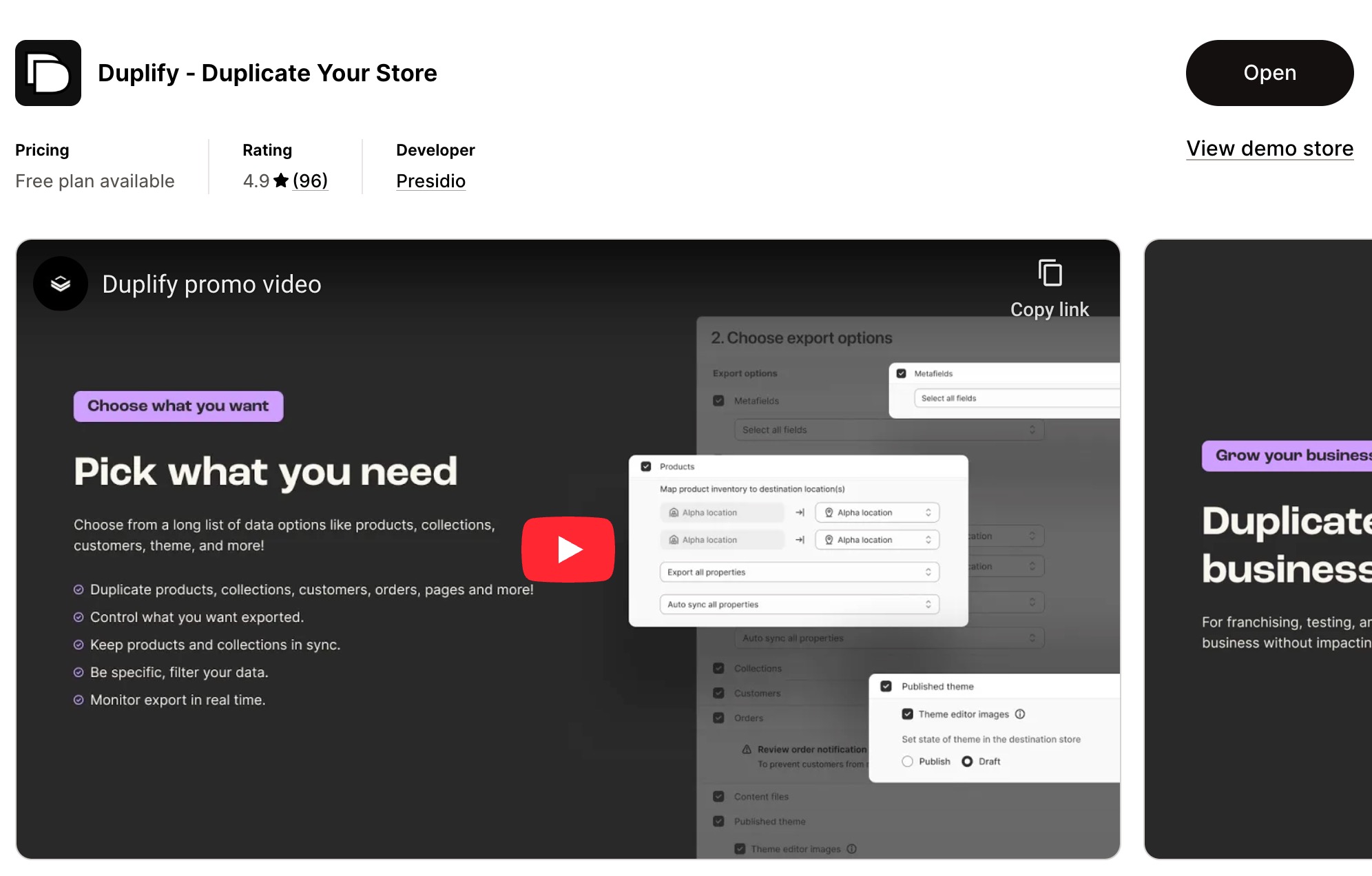Open the Duplify promo video title
This screenshot has width=1372, height=876.
pyautogui.click(x=211, y=284)
